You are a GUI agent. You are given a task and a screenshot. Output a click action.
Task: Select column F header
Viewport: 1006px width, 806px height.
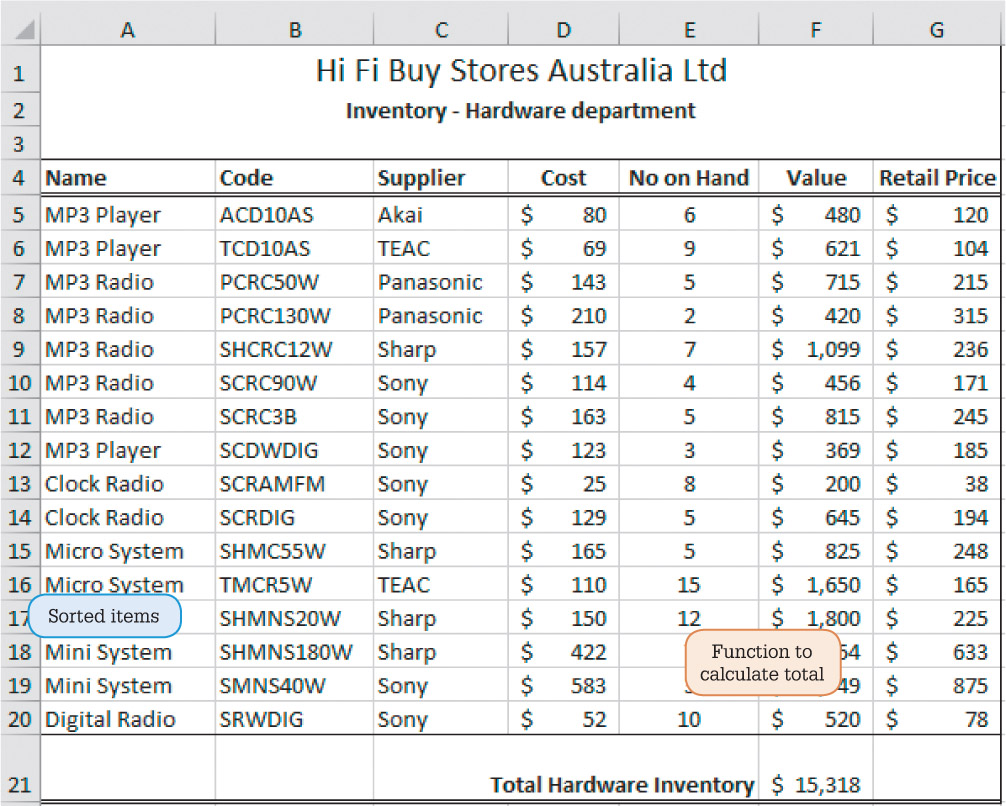pos(815,30)
